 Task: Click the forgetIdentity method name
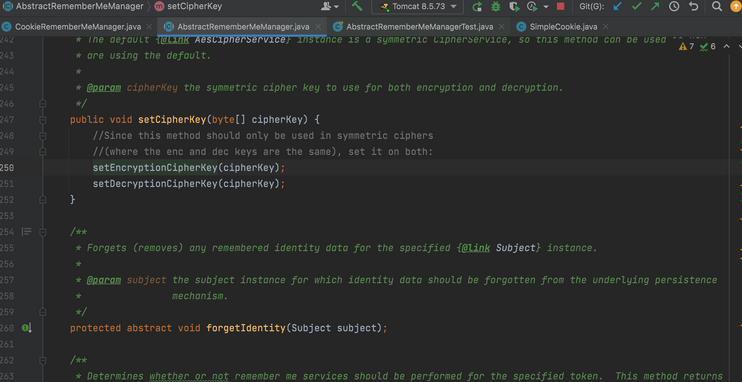click(x=246, y=328)
